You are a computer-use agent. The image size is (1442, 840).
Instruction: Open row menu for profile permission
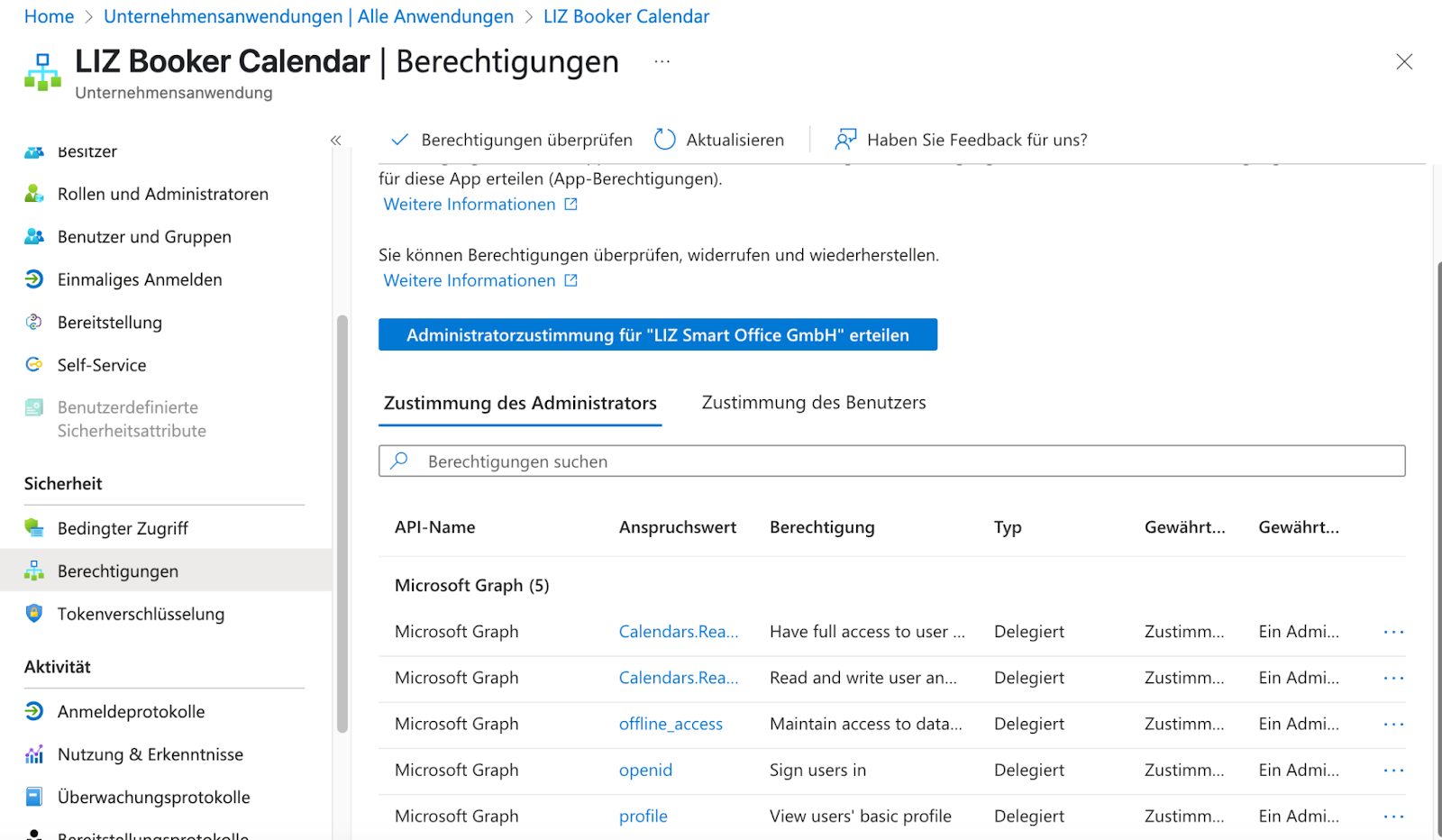[1393, 816]
